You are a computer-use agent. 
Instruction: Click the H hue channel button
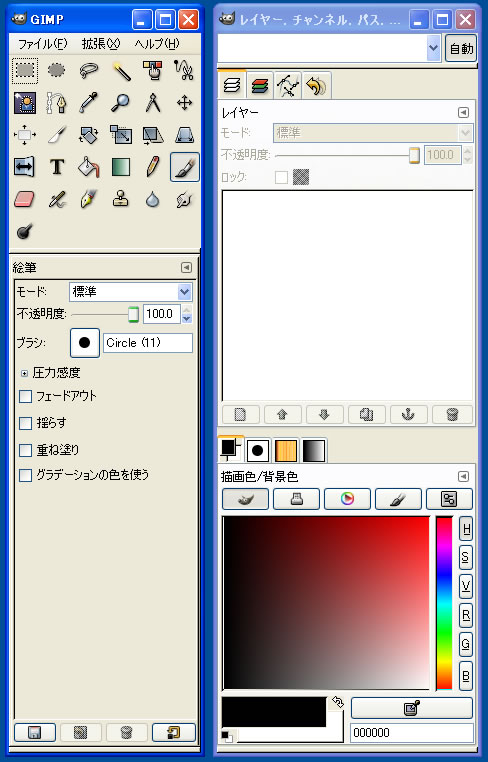[x=466, y=530]
